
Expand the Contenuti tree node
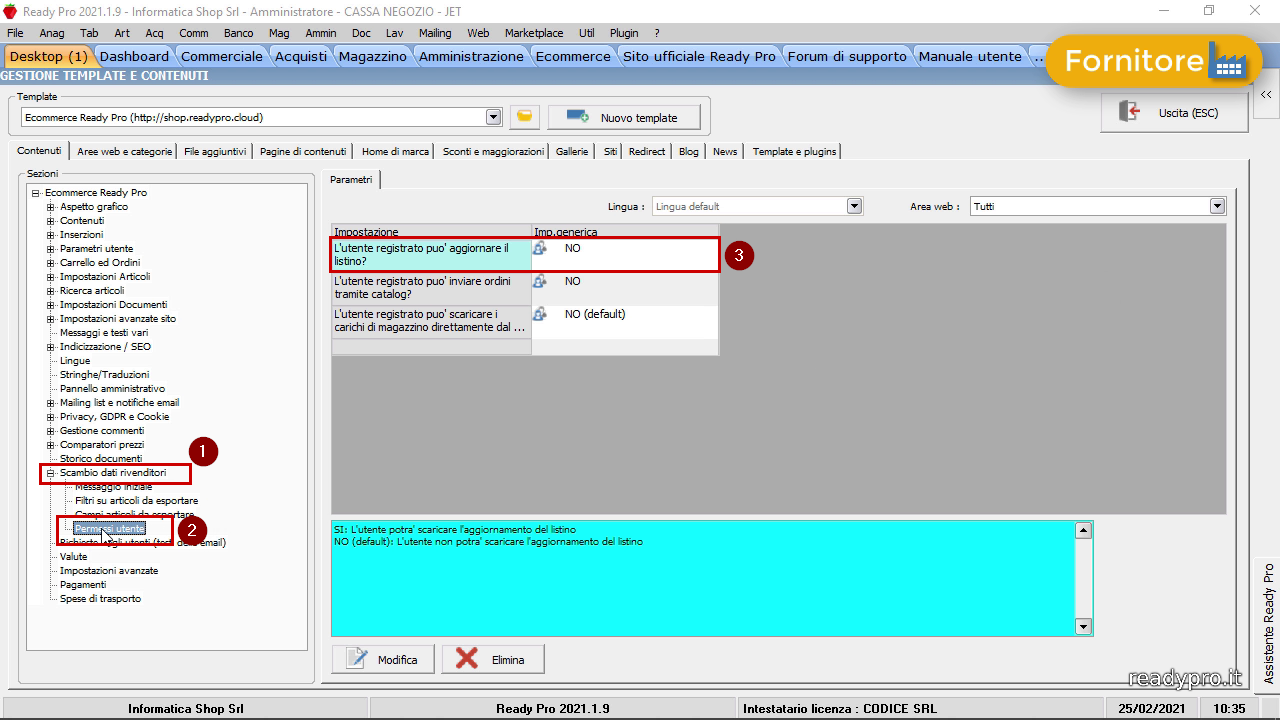[x=51, y=221]
